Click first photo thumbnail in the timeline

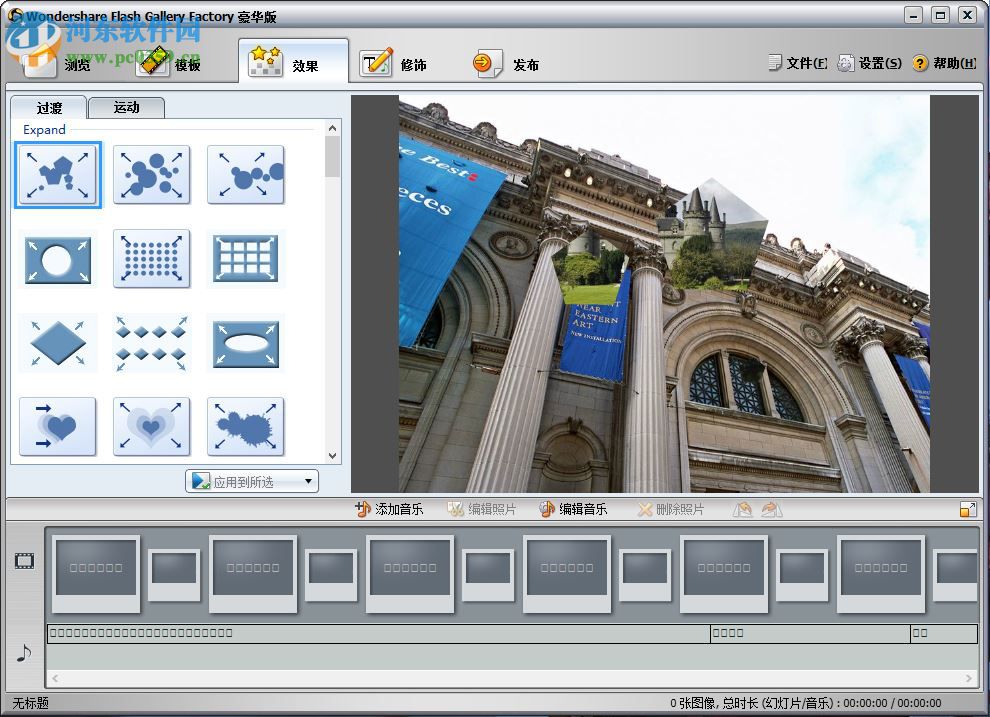[x=95, y=572]
